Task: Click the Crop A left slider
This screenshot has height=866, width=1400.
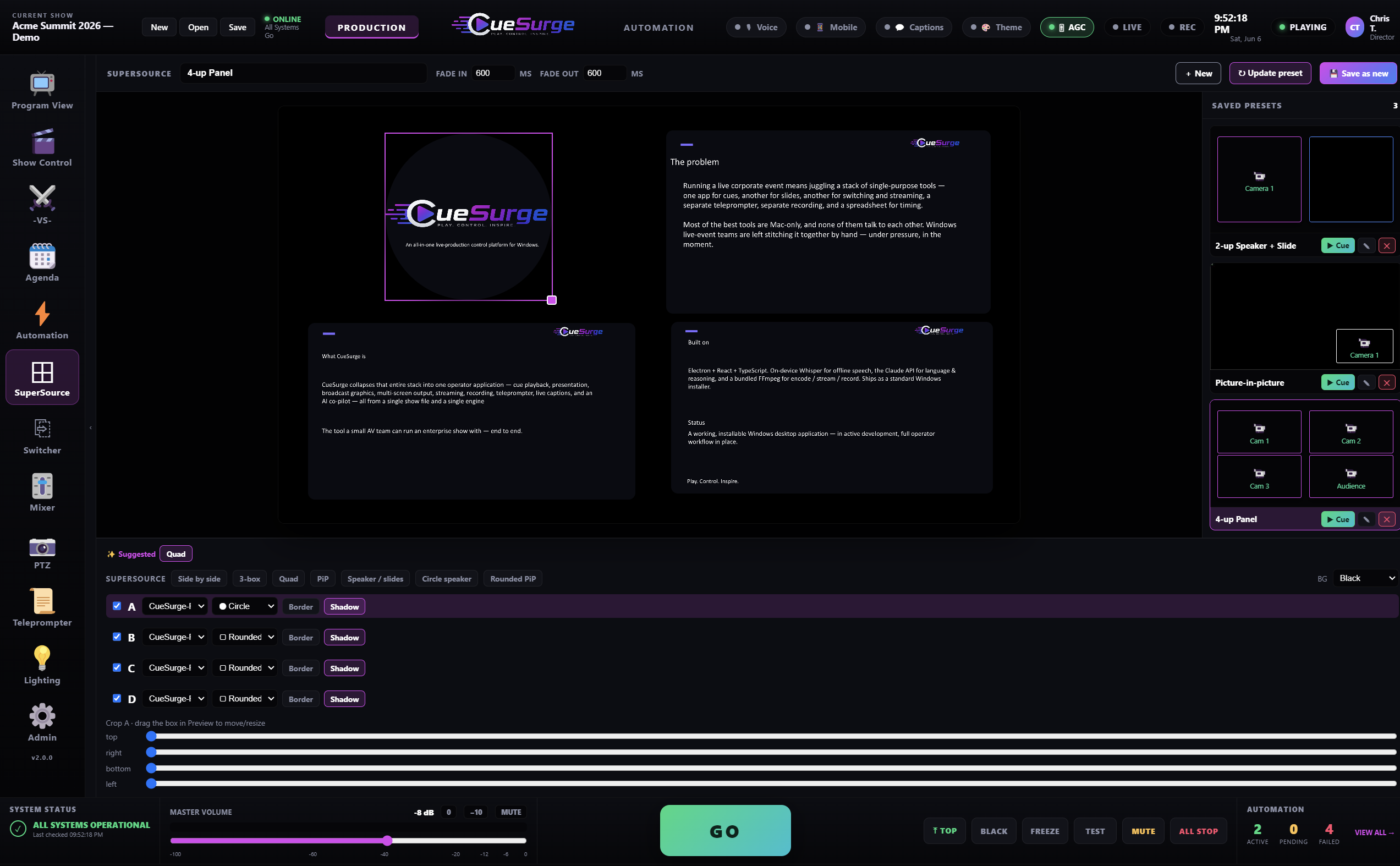Action: pos(771,783)
